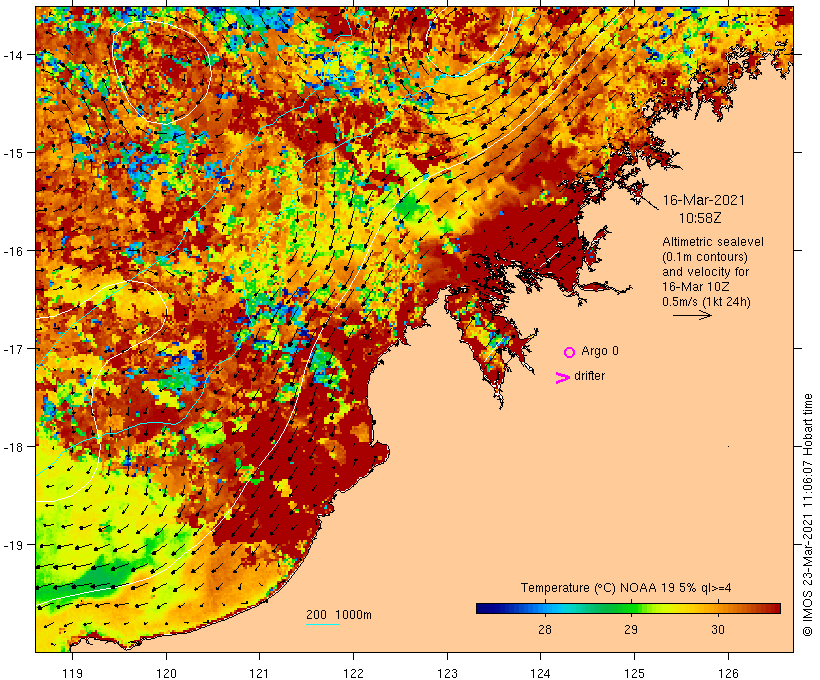
Task: Click the '200 1000m' depth contour label
Action: coord(339,615)
